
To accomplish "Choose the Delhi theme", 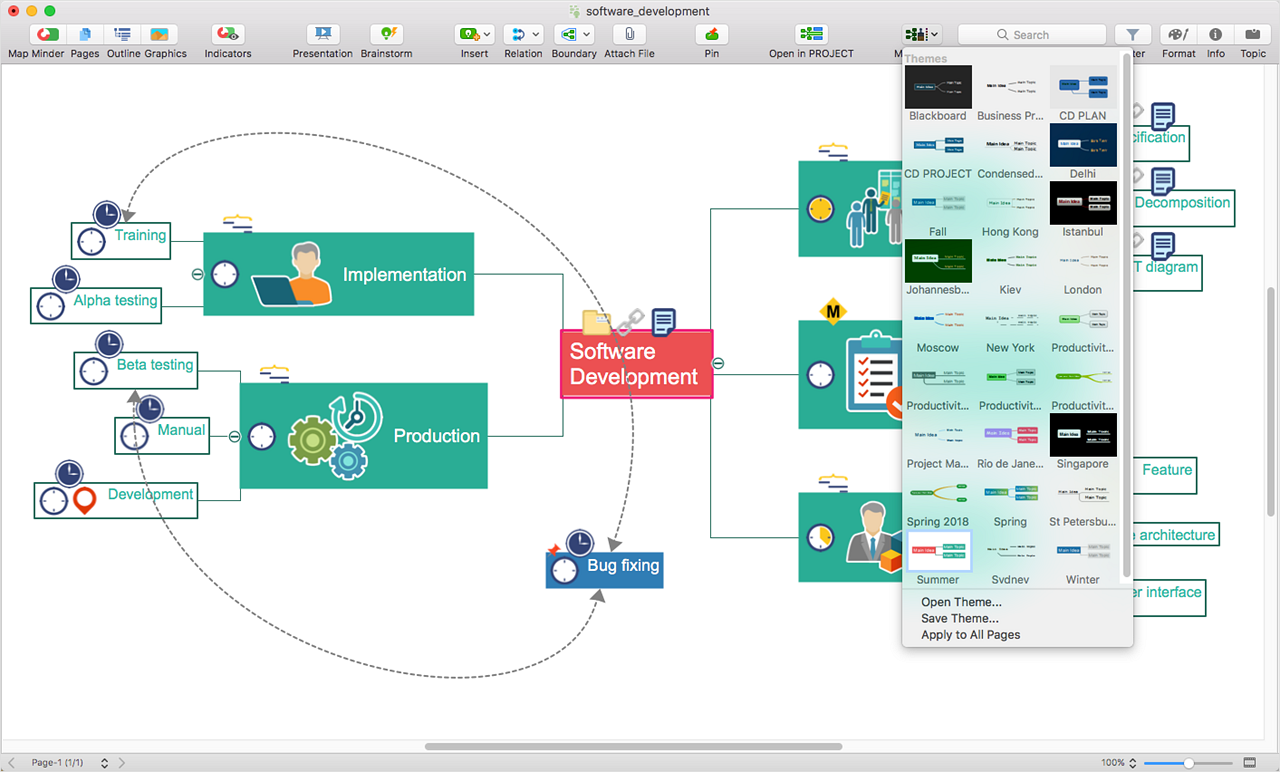I will click(1083, 145).
